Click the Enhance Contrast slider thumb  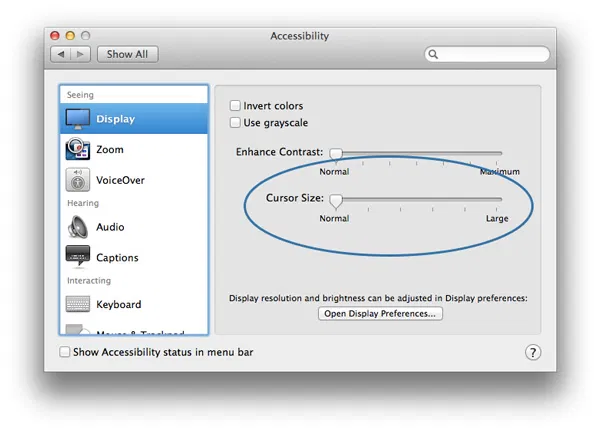336,154
